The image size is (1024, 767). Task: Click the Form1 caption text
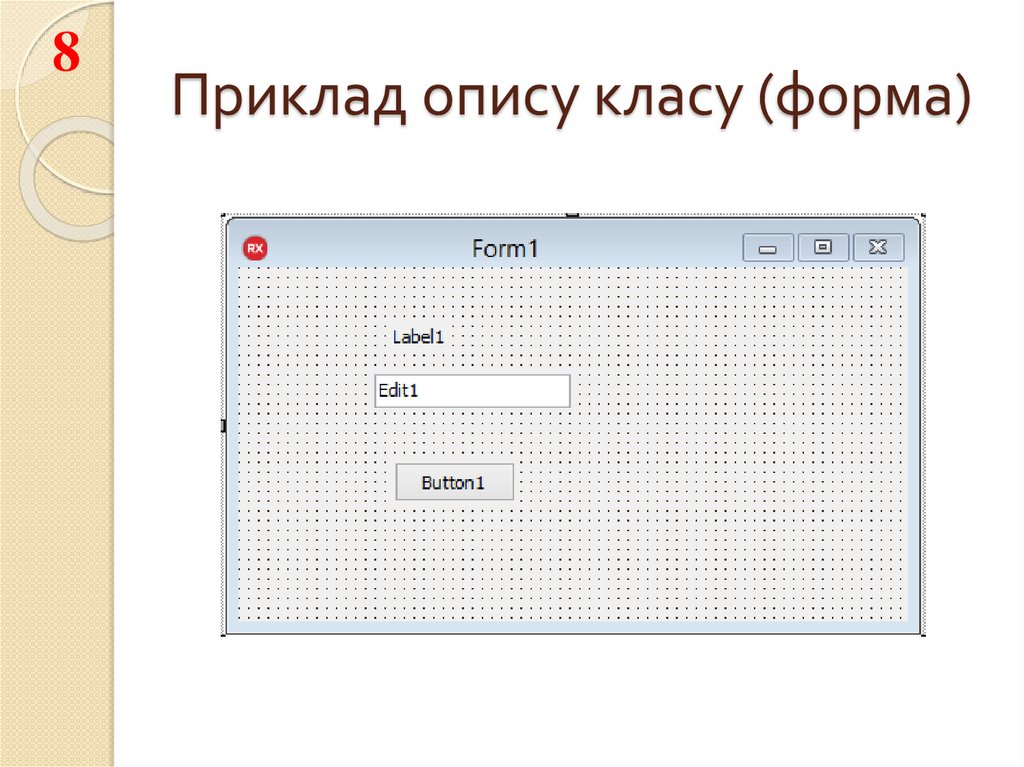point(504,247)
